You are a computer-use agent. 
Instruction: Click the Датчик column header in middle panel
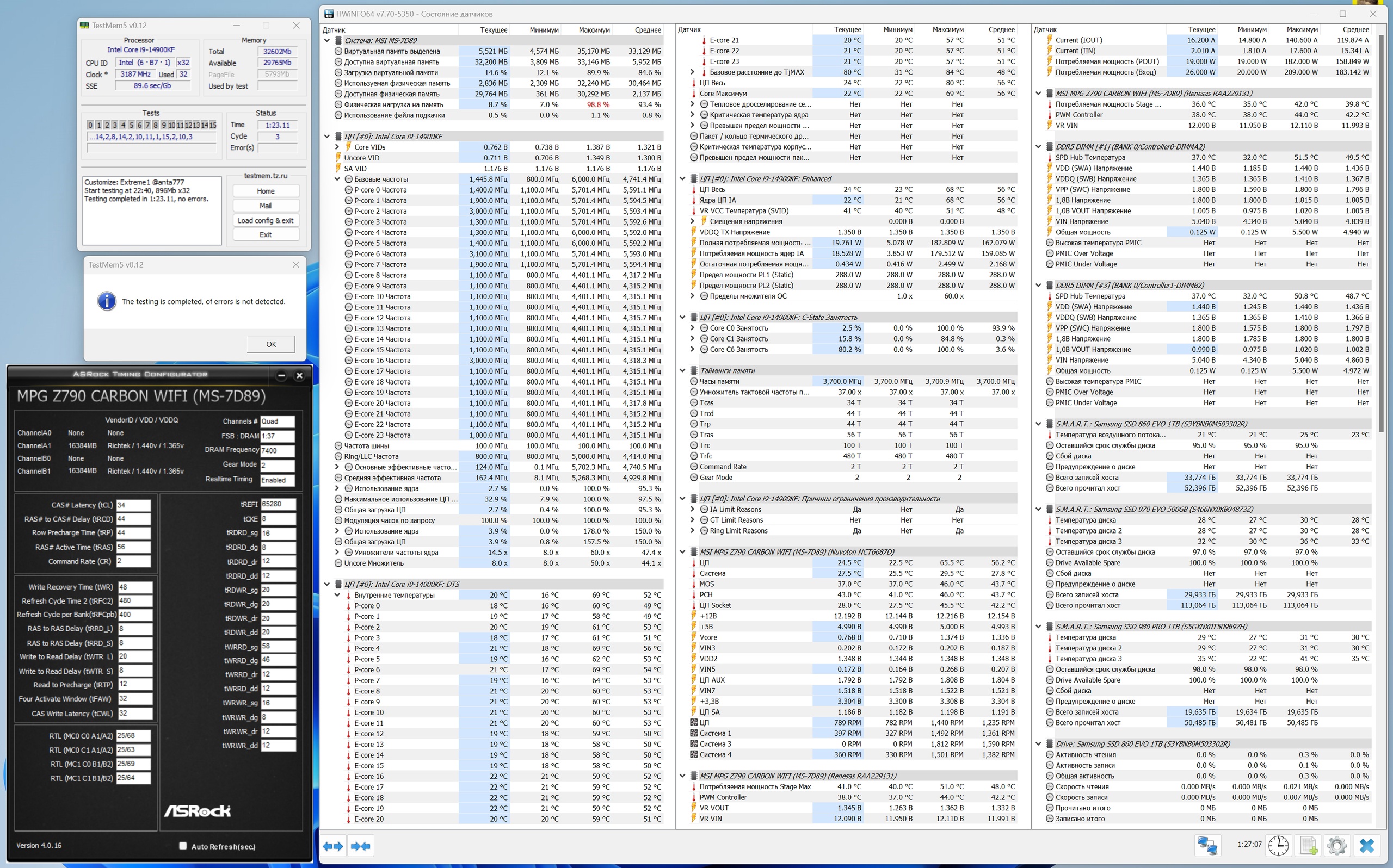tap(689, 30)
